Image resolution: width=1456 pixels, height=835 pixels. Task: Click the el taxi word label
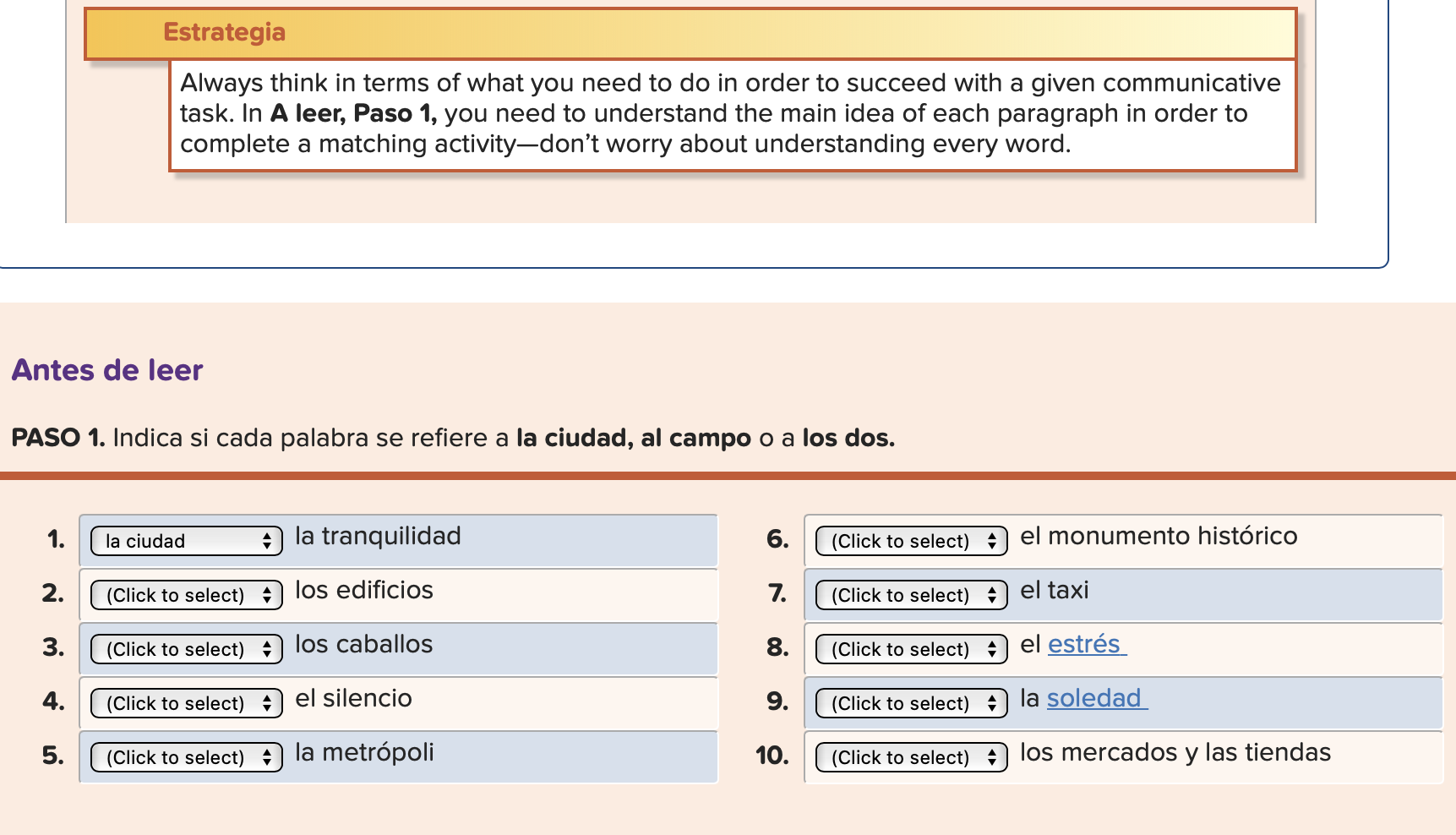click(x=1054, y=590)
